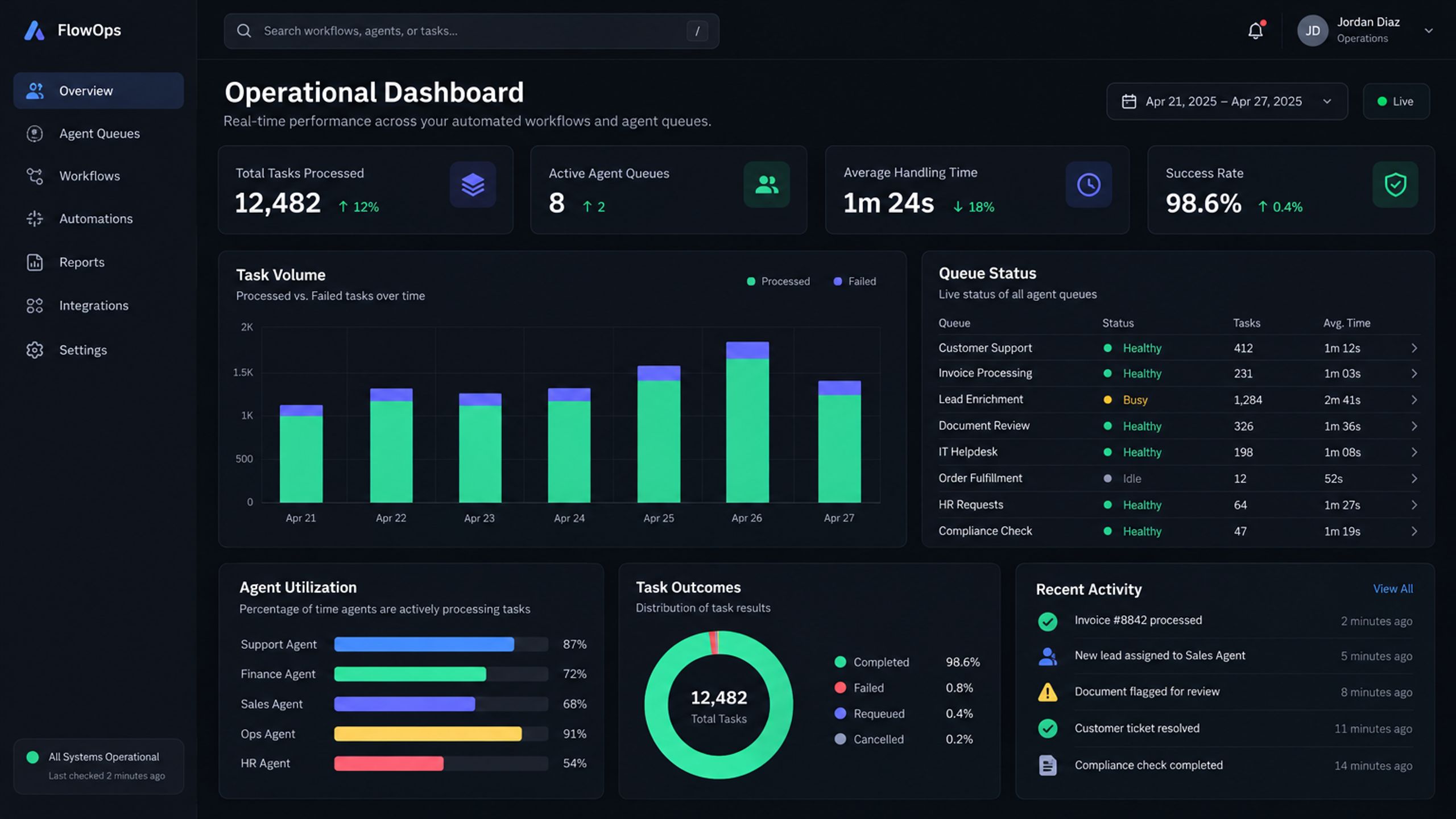
Task: Select the Overview sidebar item
Action: 98,90
